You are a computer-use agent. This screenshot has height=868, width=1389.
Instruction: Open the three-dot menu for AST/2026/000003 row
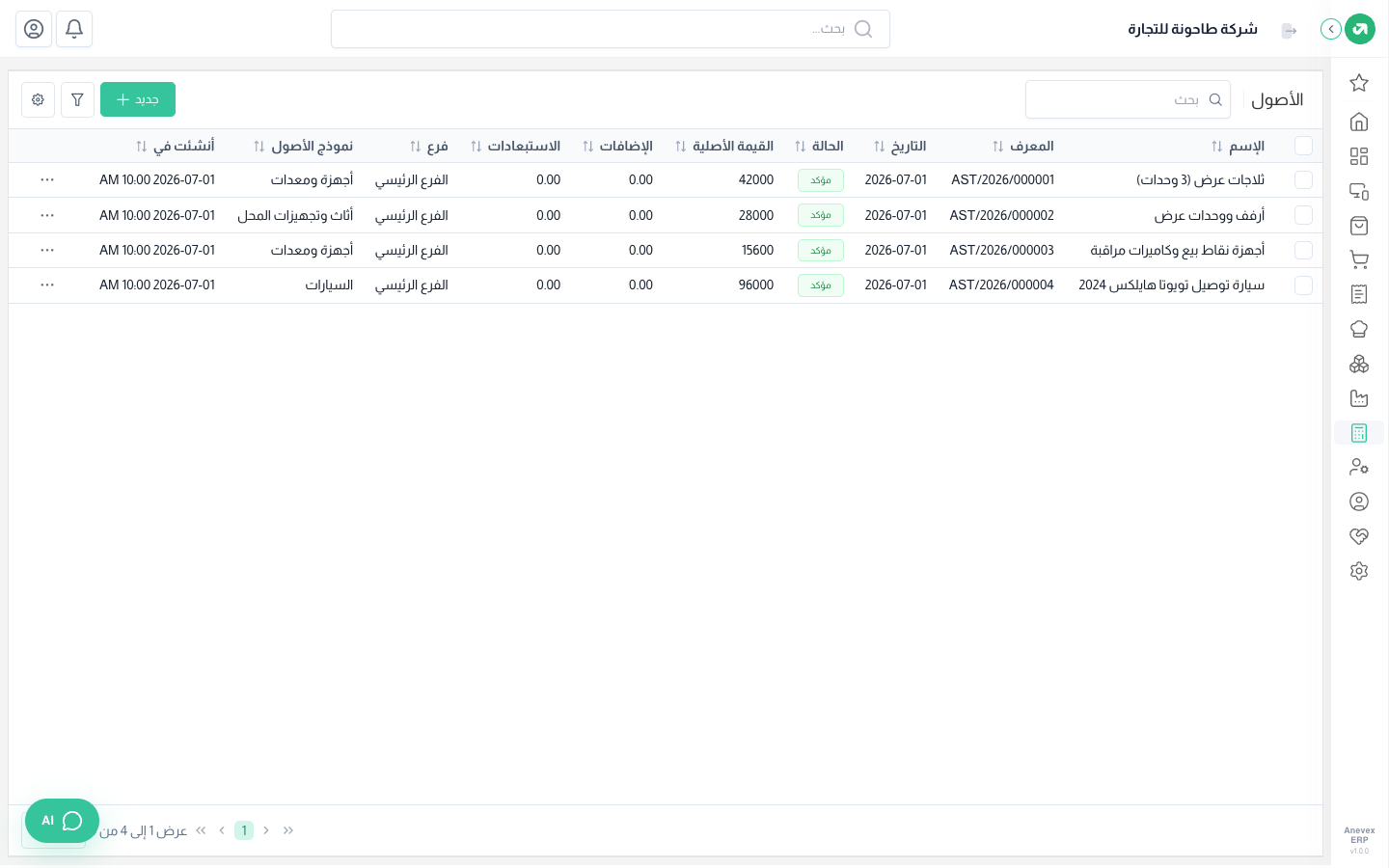[47, 250]
